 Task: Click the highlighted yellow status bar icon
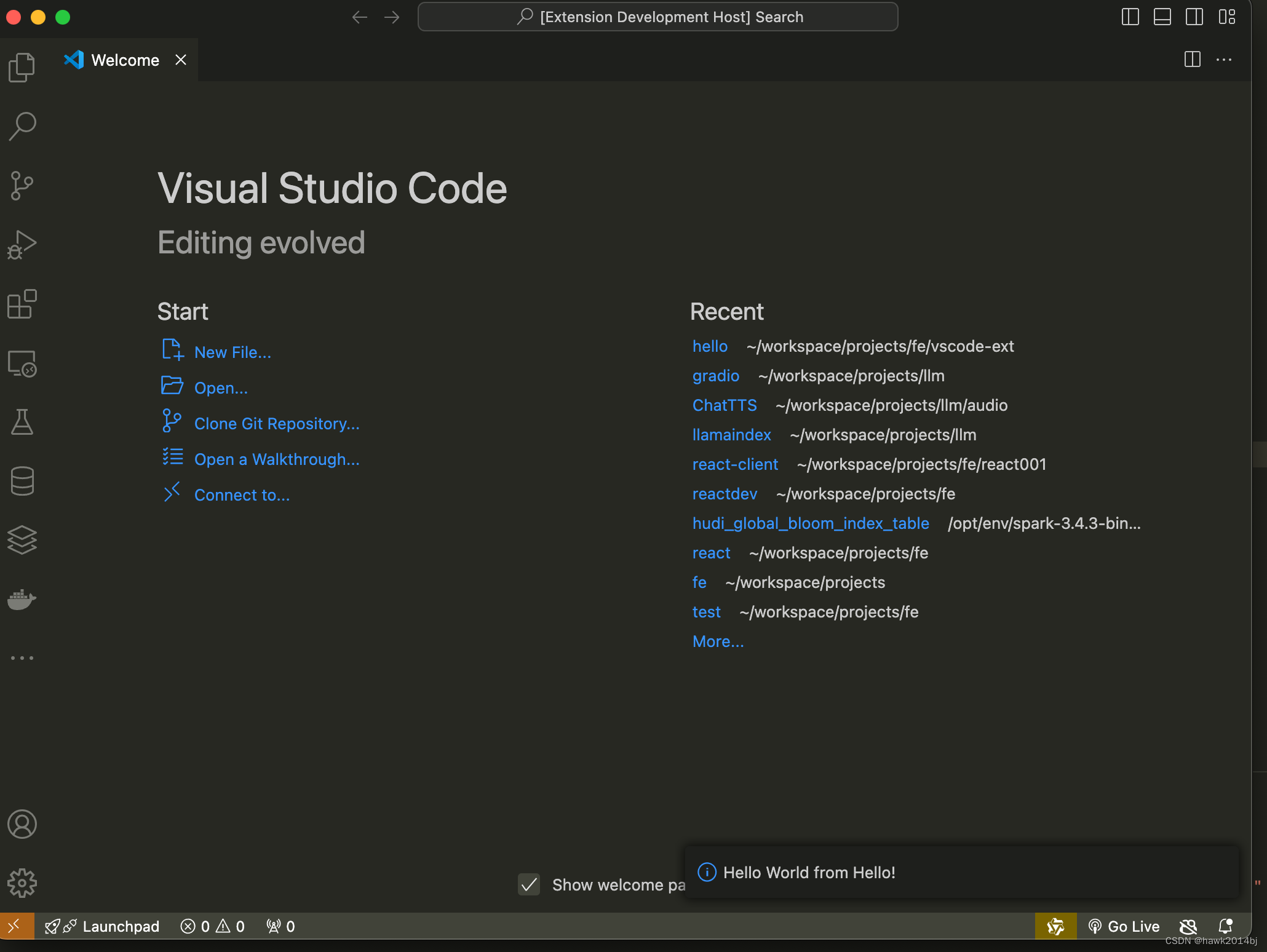point(1055,926)
